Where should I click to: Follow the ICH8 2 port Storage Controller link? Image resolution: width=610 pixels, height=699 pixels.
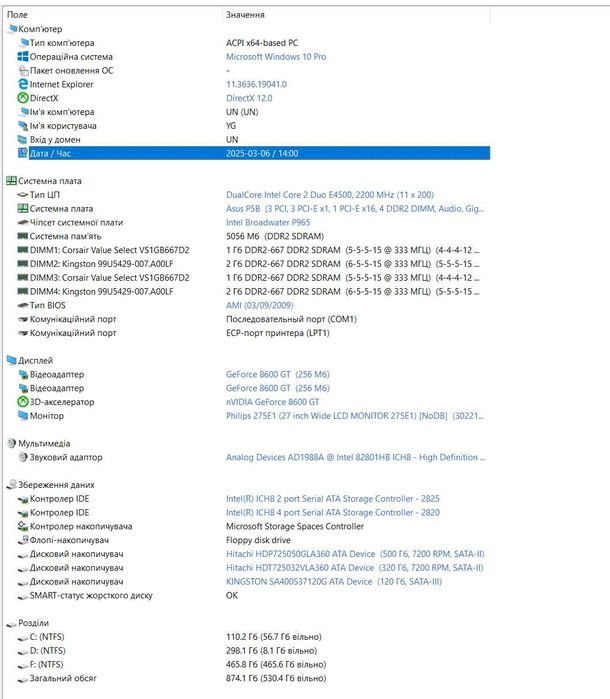click(x=333, y=498)
